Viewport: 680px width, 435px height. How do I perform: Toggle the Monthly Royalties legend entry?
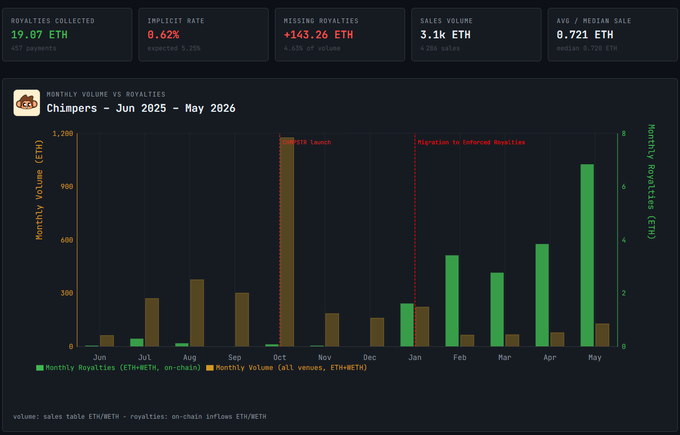click(118, 368)
